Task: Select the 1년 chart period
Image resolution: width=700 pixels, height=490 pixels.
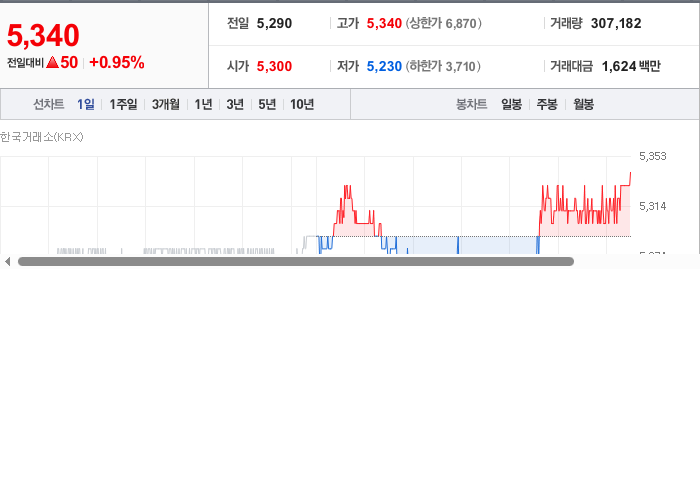Action: [x=203, y=104]
